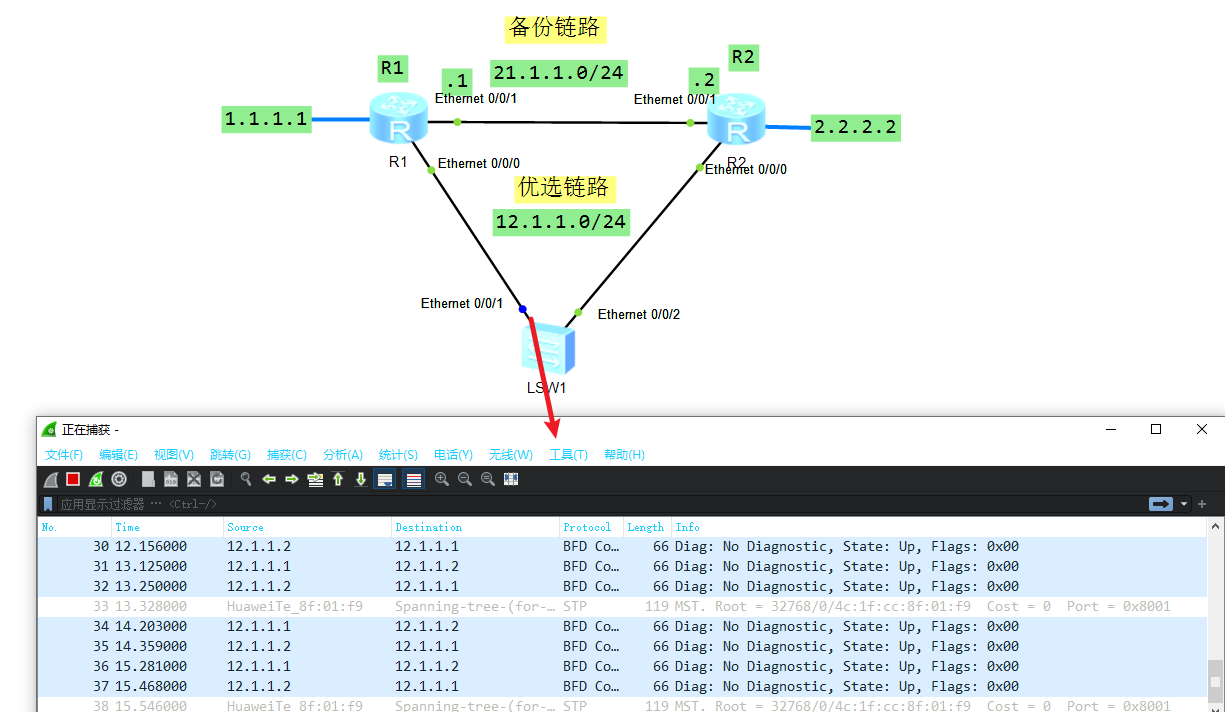This screenshot has height=712, width=1225.
Task: Open the display filter history dropdown
Action: [x=1185, y=504]
